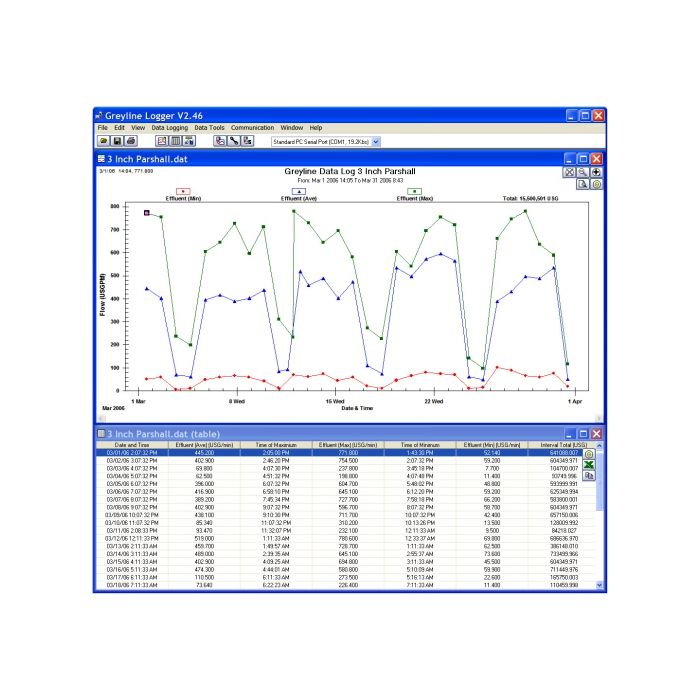Open the Data Logging menu
700x700 pixels.
click(x=170, y=128)
